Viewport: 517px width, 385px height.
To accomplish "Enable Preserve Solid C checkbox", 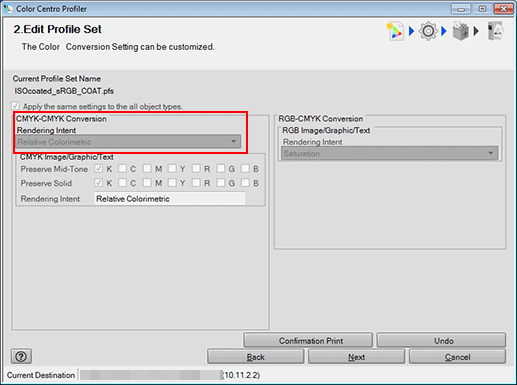I will pos(122,183).
